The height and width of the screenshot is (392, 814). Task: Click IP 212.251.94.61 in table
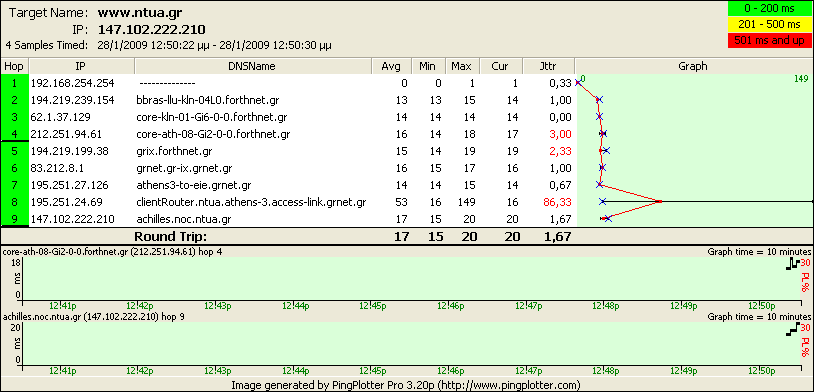(66, 134)
